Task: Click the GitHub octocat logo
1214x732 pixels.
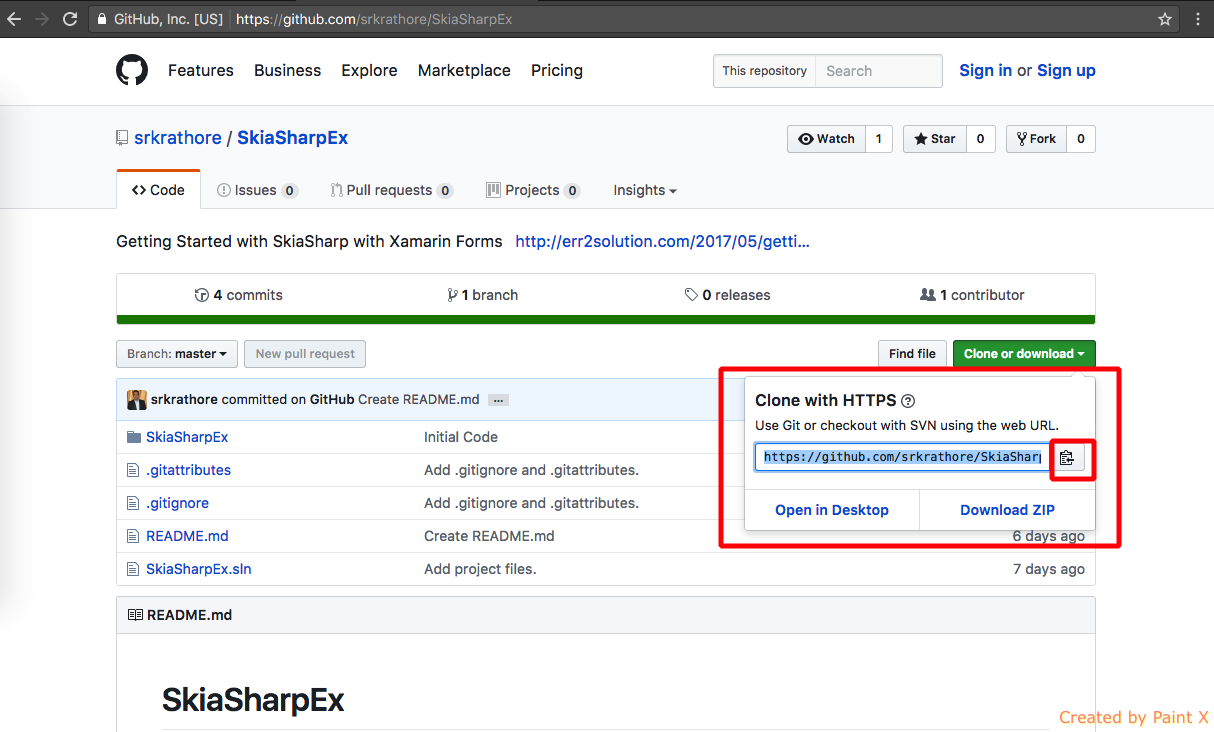Action: point(132,70)
